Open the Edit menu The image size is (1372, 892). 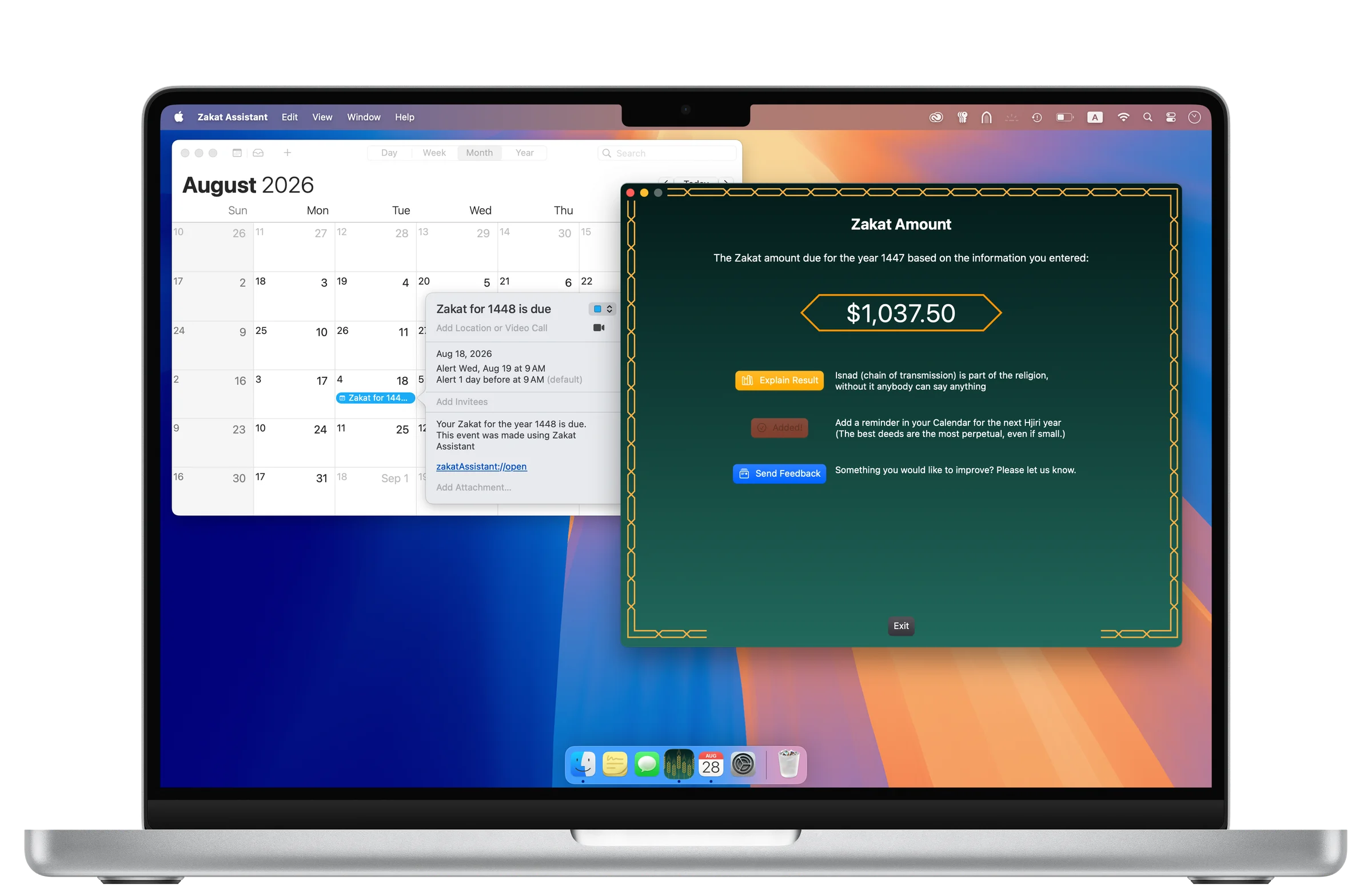pyautogui.click(x=289, y=117)
